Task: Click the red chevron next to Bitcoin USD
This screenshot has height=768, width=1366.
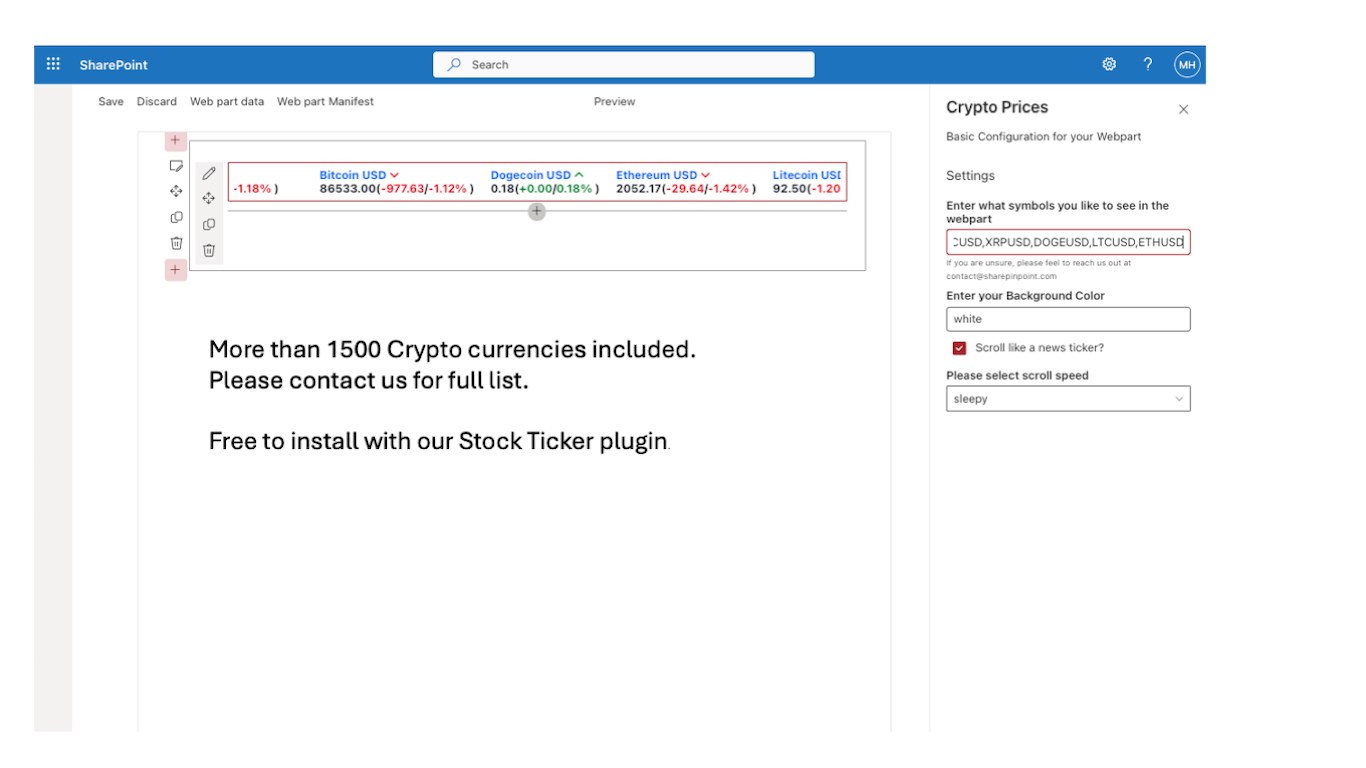Action: (394, 175)
